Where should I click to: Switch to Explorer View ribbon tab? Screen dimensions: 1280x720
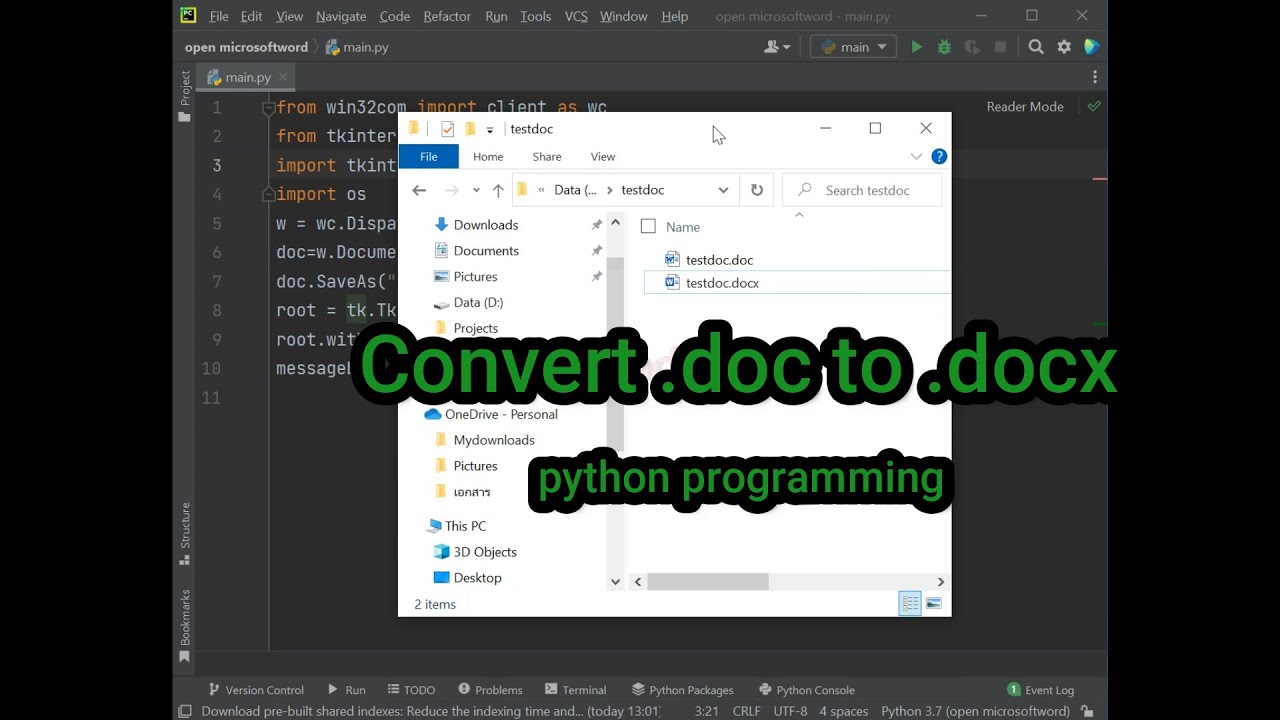(603, 156)
